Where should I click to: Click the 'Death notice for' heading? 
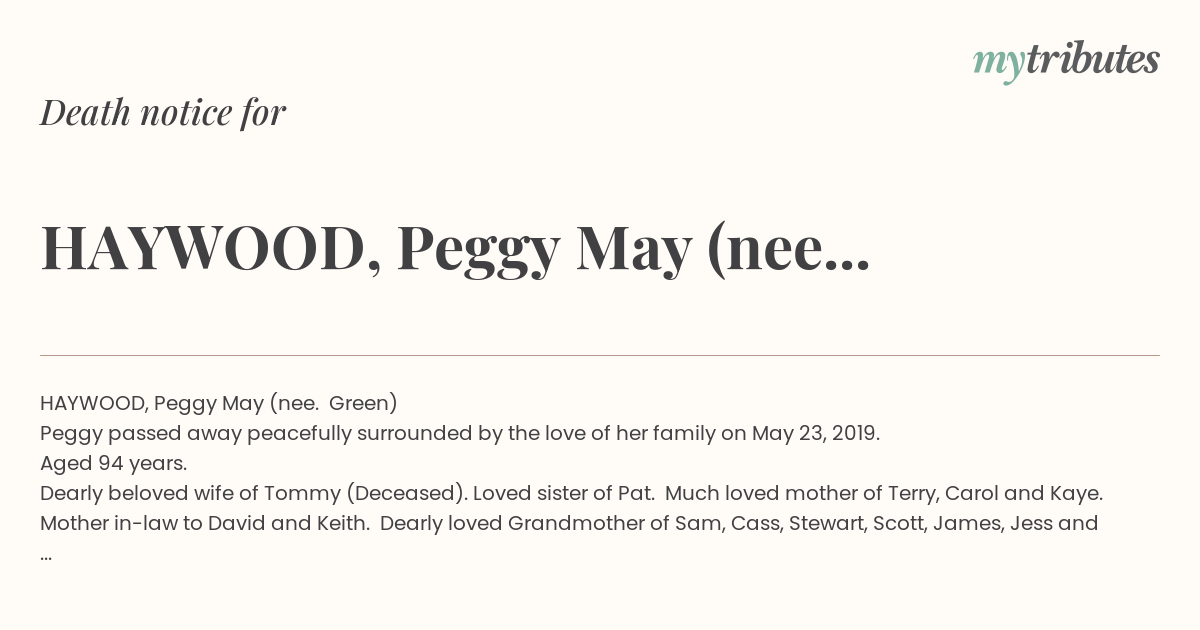(x=163, y=113)
